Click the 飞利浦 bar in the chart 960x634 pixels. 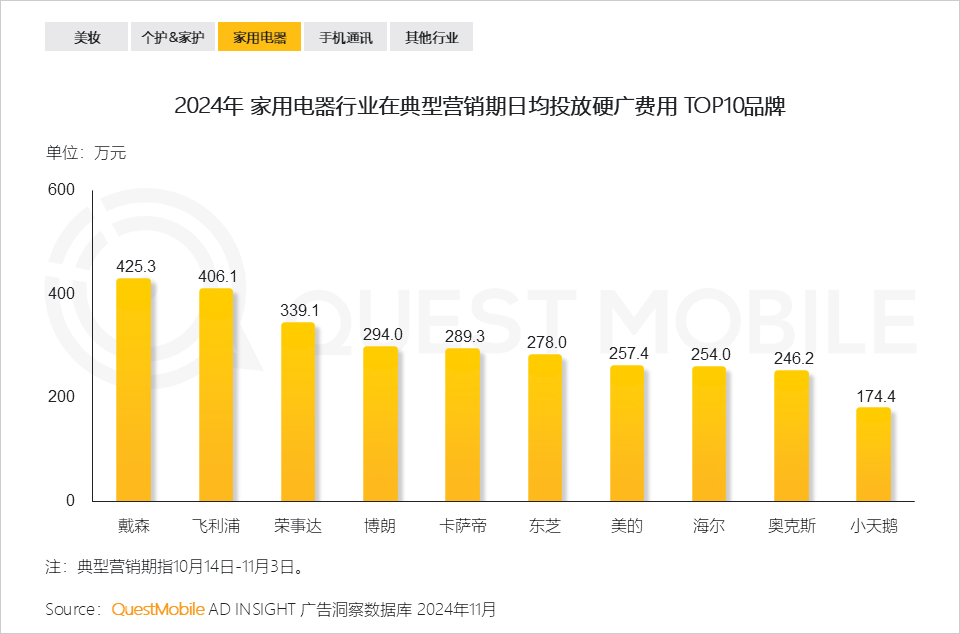[x=216, y=395]
